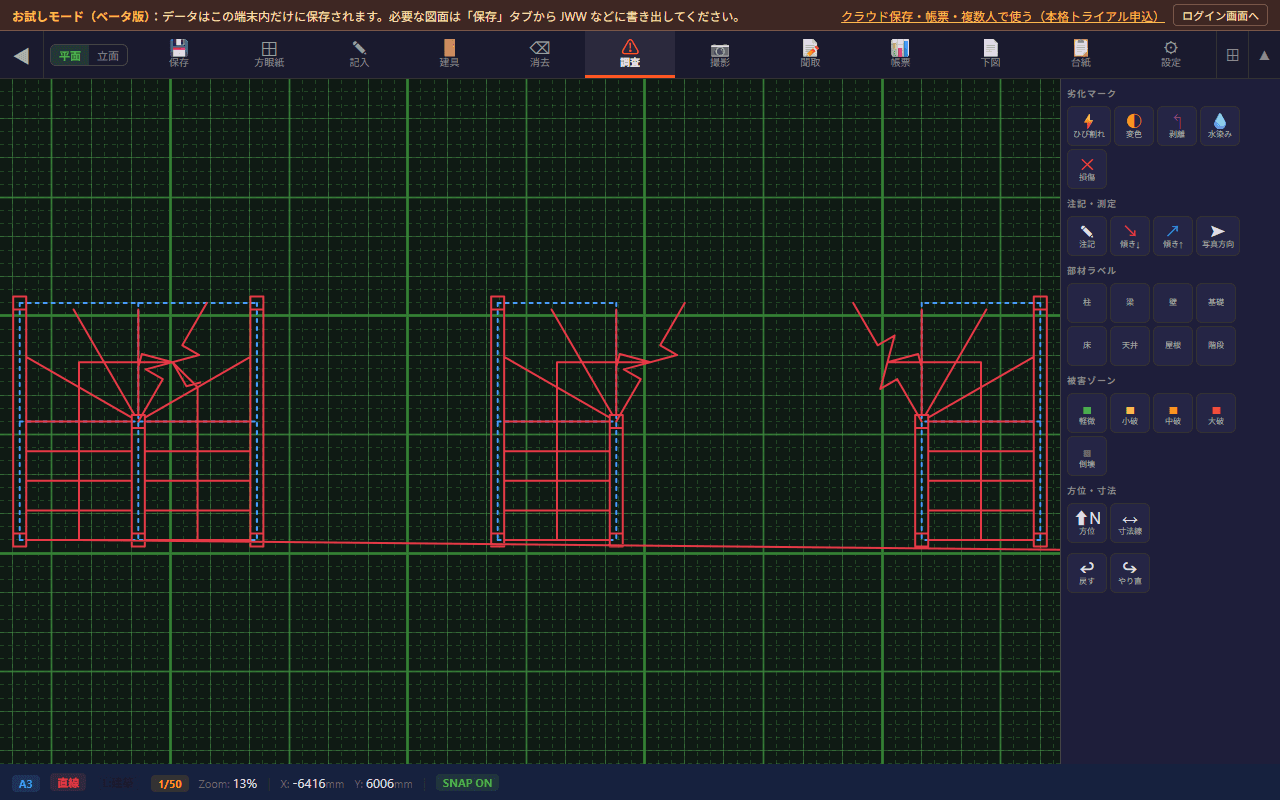
Task: Select the 写真方向 photo direction tool
Action: (x=1217, y=236)
